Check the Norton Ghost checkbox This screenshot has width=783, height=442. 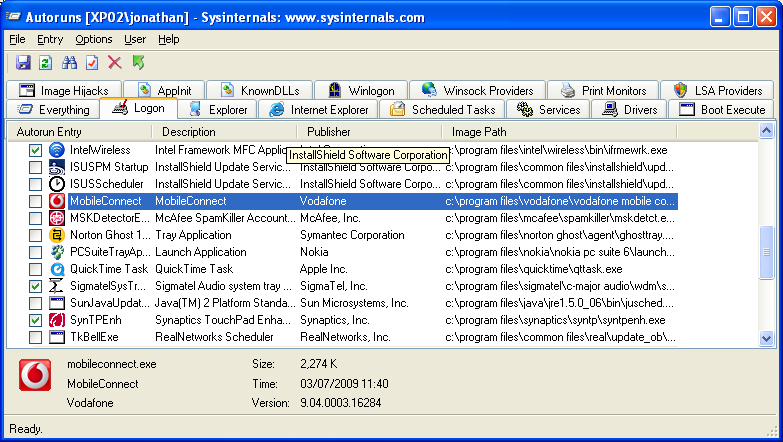pyautogui.click(x=35, y=235)
